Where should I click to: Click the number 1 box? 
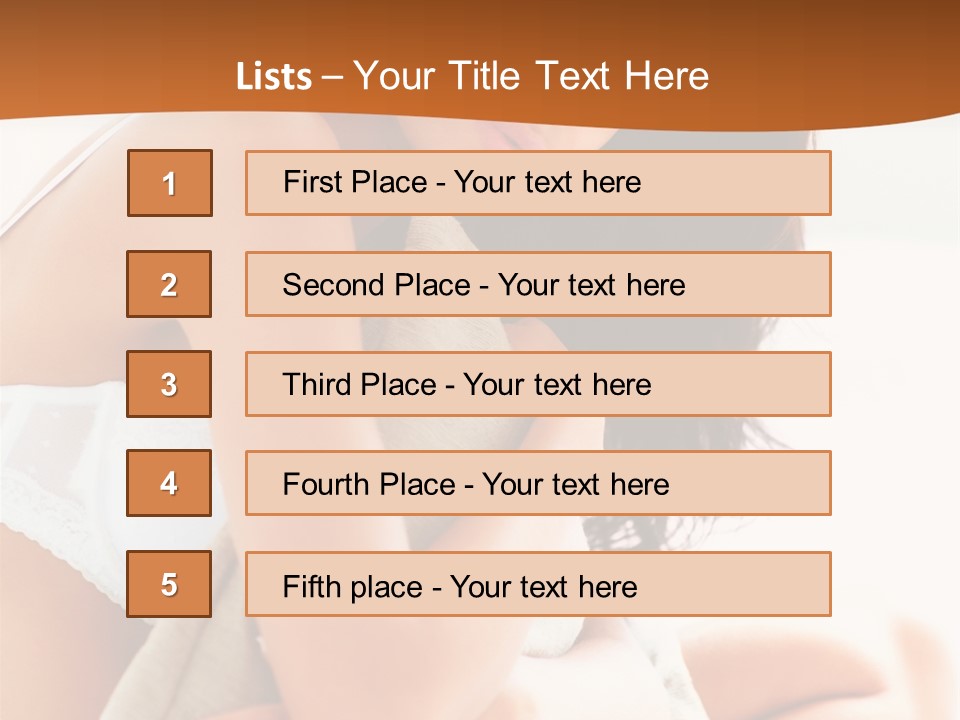[170, 183]
